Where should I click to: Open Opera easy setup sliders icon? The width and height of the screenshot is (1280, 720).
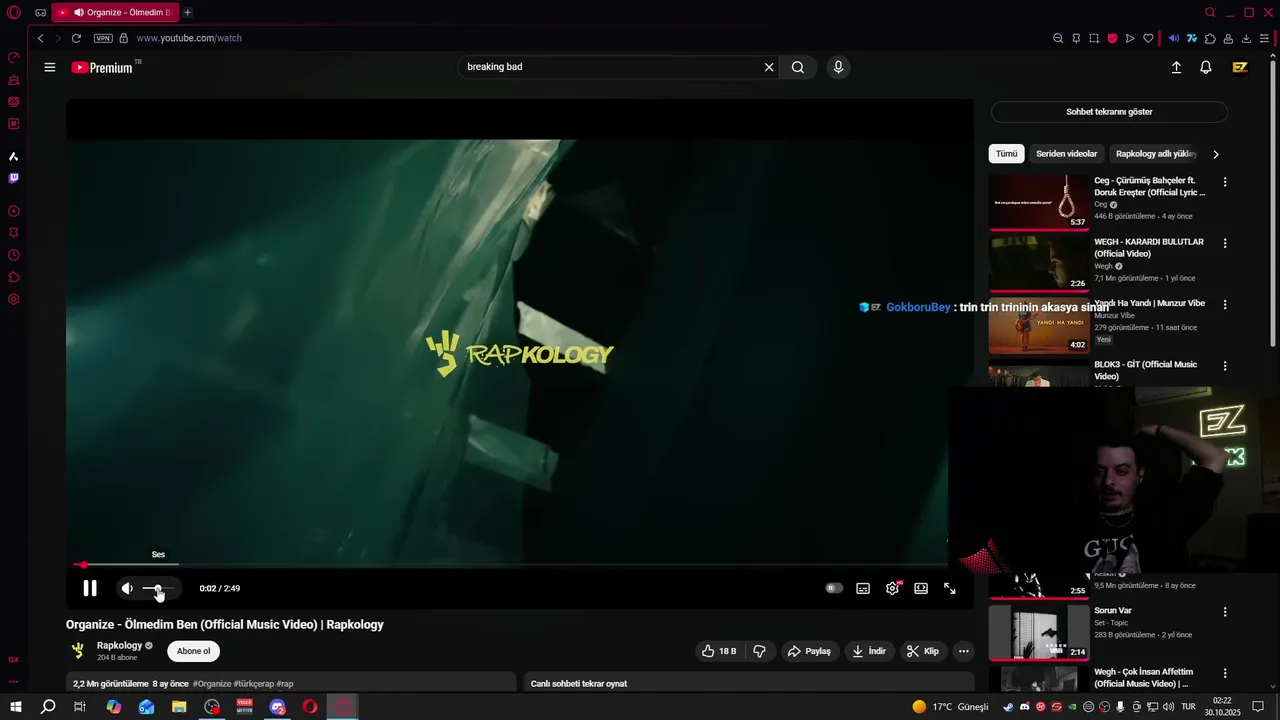pos(1264,38)
